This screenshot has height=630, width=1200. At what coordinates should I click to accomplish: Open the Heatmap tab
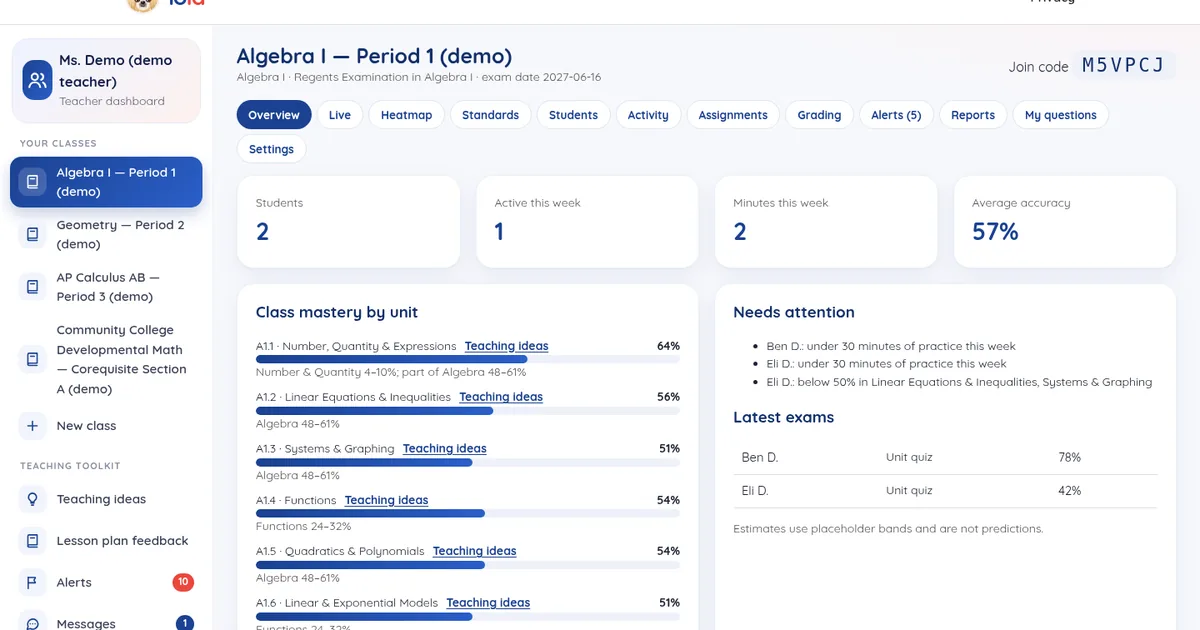coord(407,115)
